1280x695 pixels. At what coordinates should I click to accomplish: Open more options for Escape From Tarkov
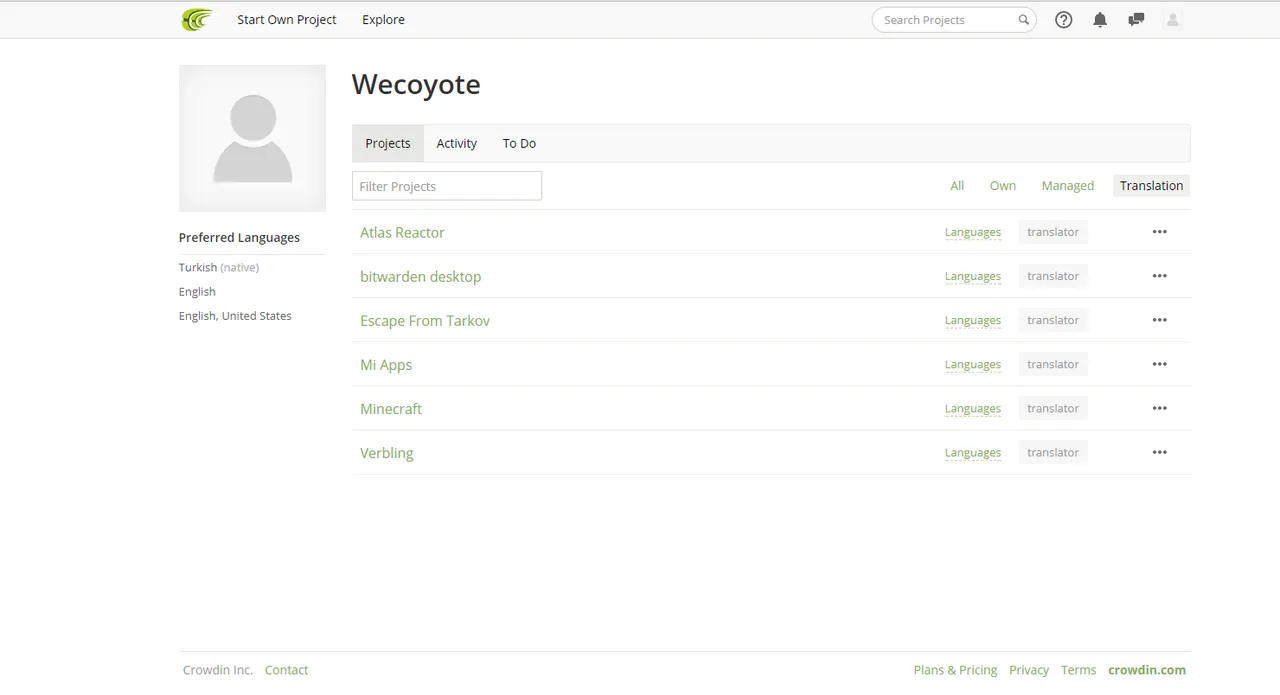tap(1159, 320)
